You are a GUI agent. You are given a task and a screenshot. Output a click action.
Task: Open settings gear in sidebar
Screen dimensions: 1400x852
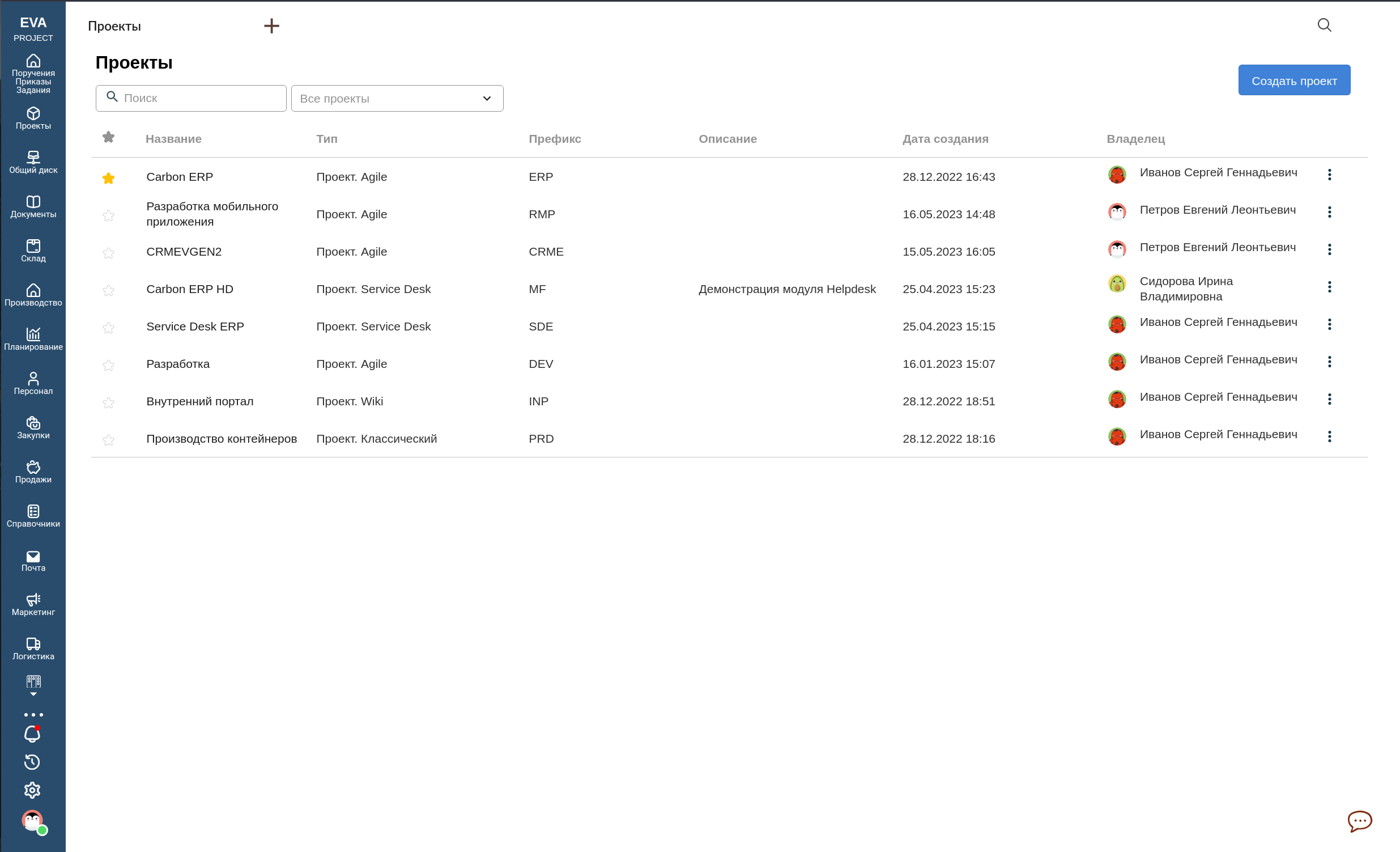(x=32, y=790)
